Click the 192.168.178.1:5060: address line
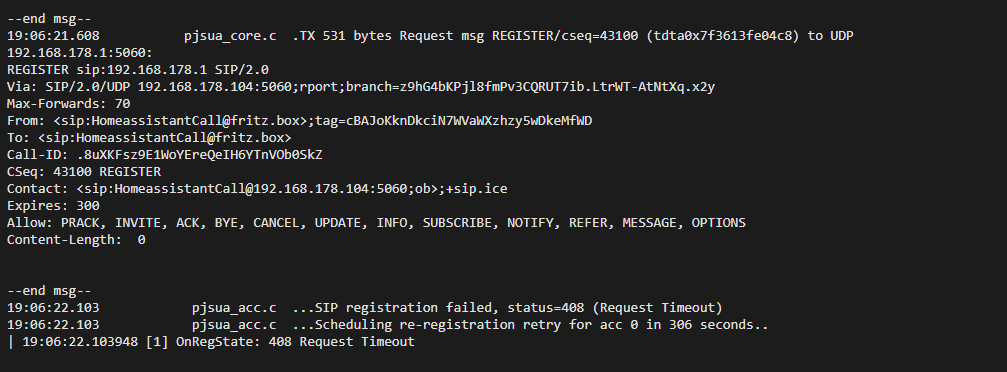Viewport: 1007px width, 372px height. (x=80, y=53)
